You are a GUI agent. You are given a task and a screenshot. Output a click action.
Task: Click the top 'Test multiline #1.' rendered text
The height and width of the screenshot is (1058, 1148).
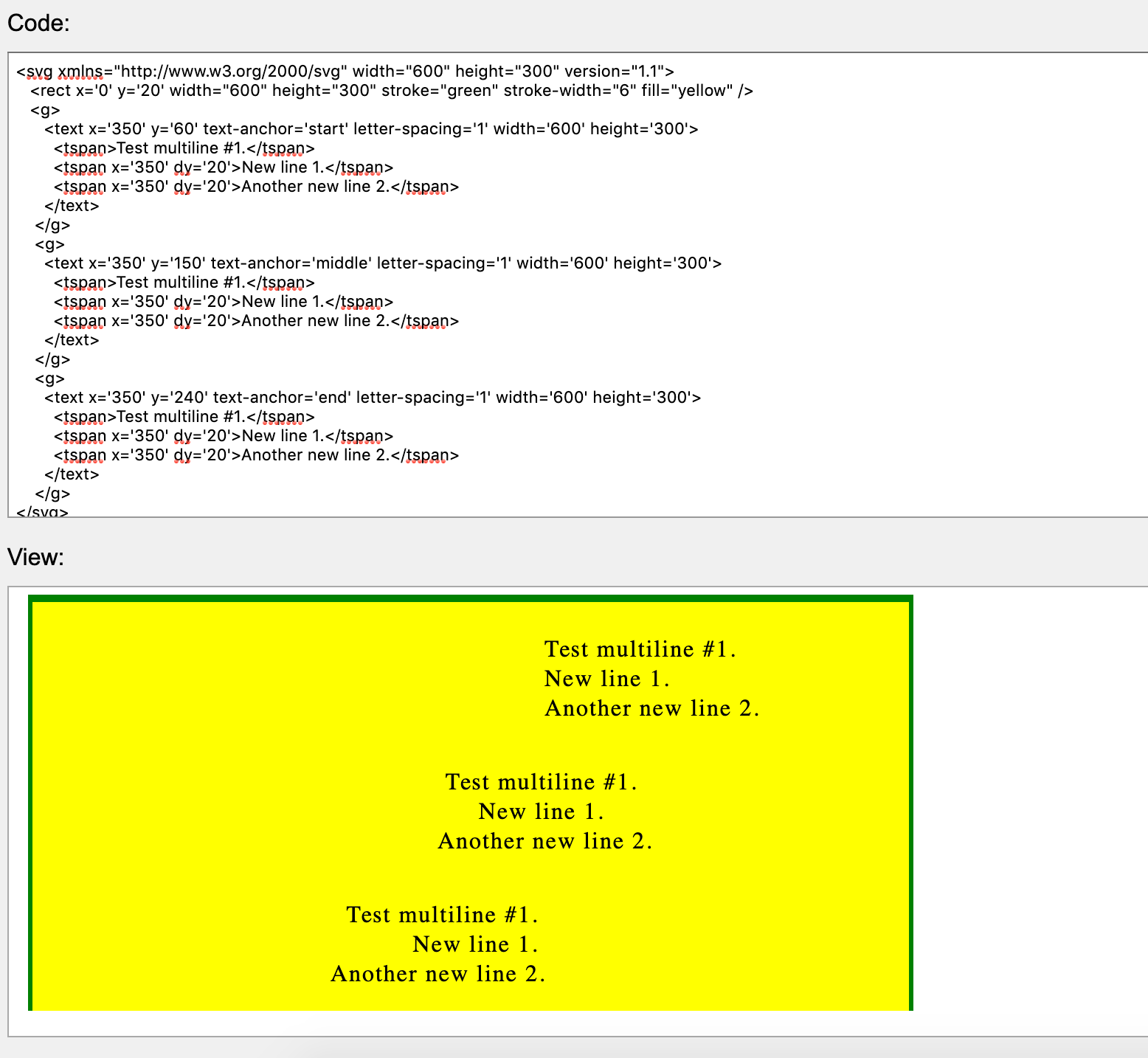pos(640,649)
